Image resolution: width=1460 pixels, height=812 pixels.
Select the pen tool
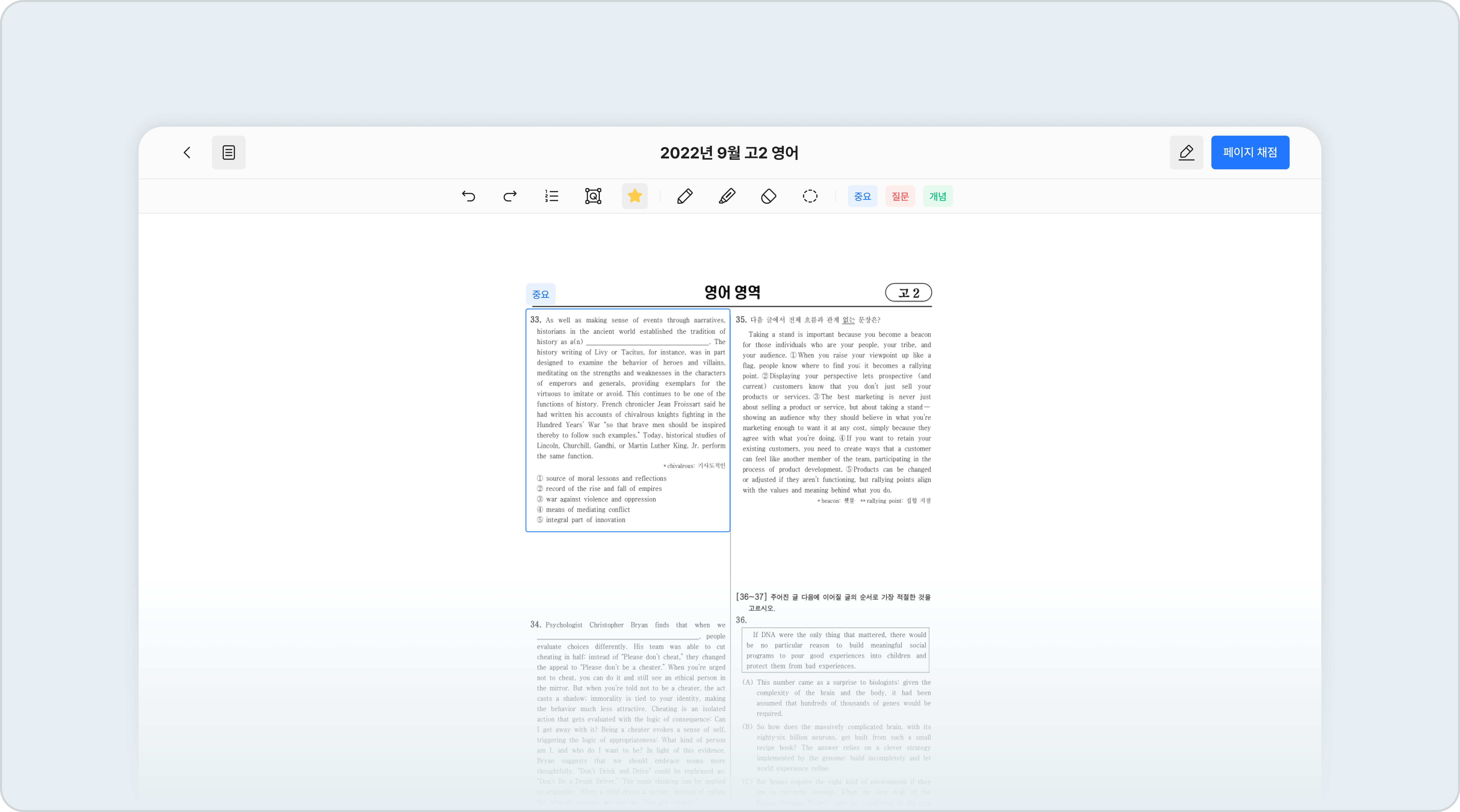pyautogui.click(x=685, y=196)
